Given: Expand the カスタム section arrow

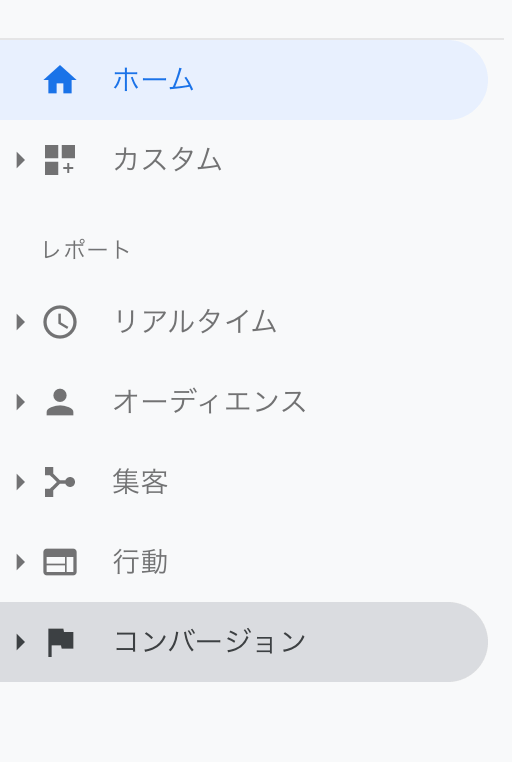Looking at the screenshot, I should coord(20,160).
